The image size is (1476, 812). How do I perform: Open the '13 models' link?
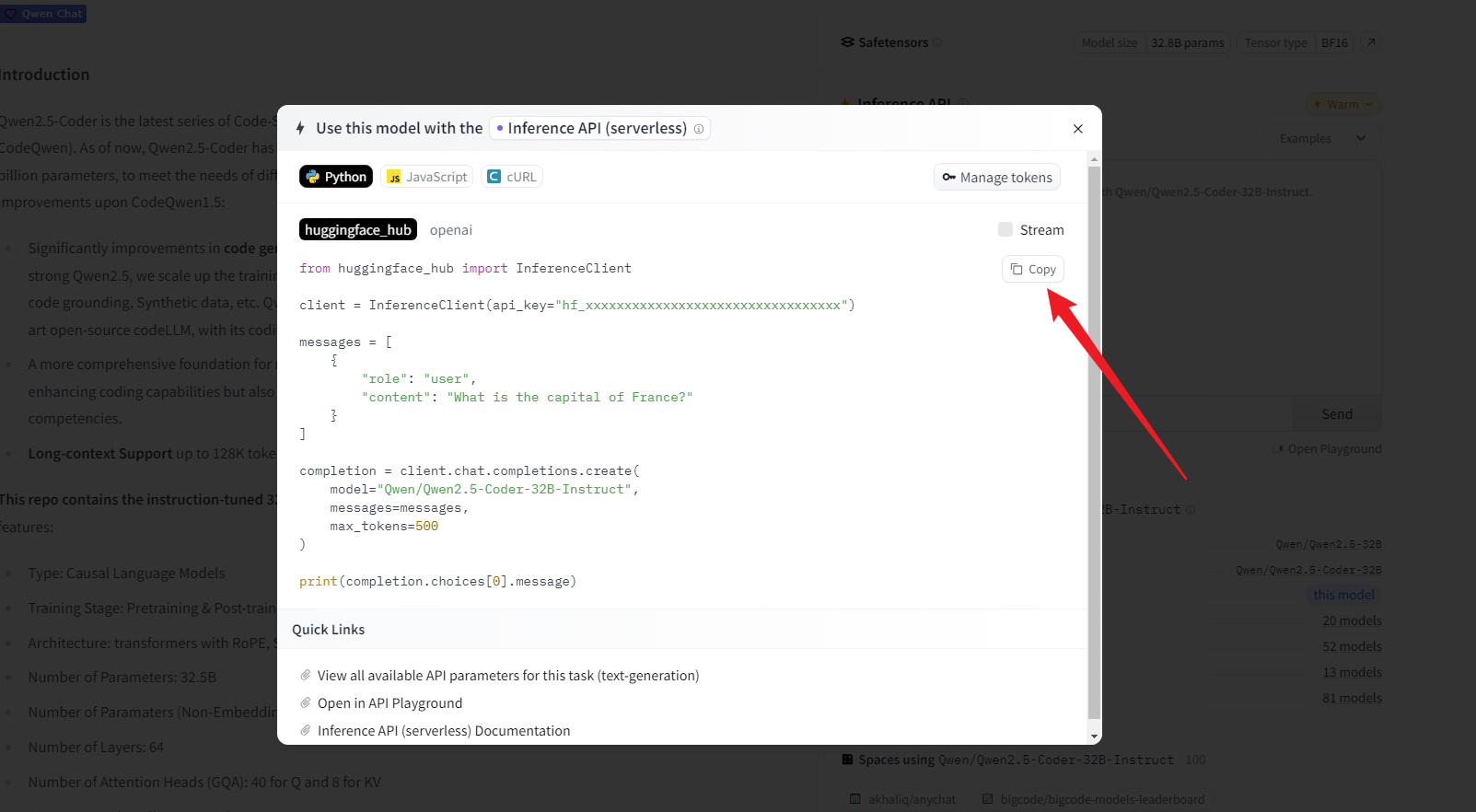point(1352,673)
